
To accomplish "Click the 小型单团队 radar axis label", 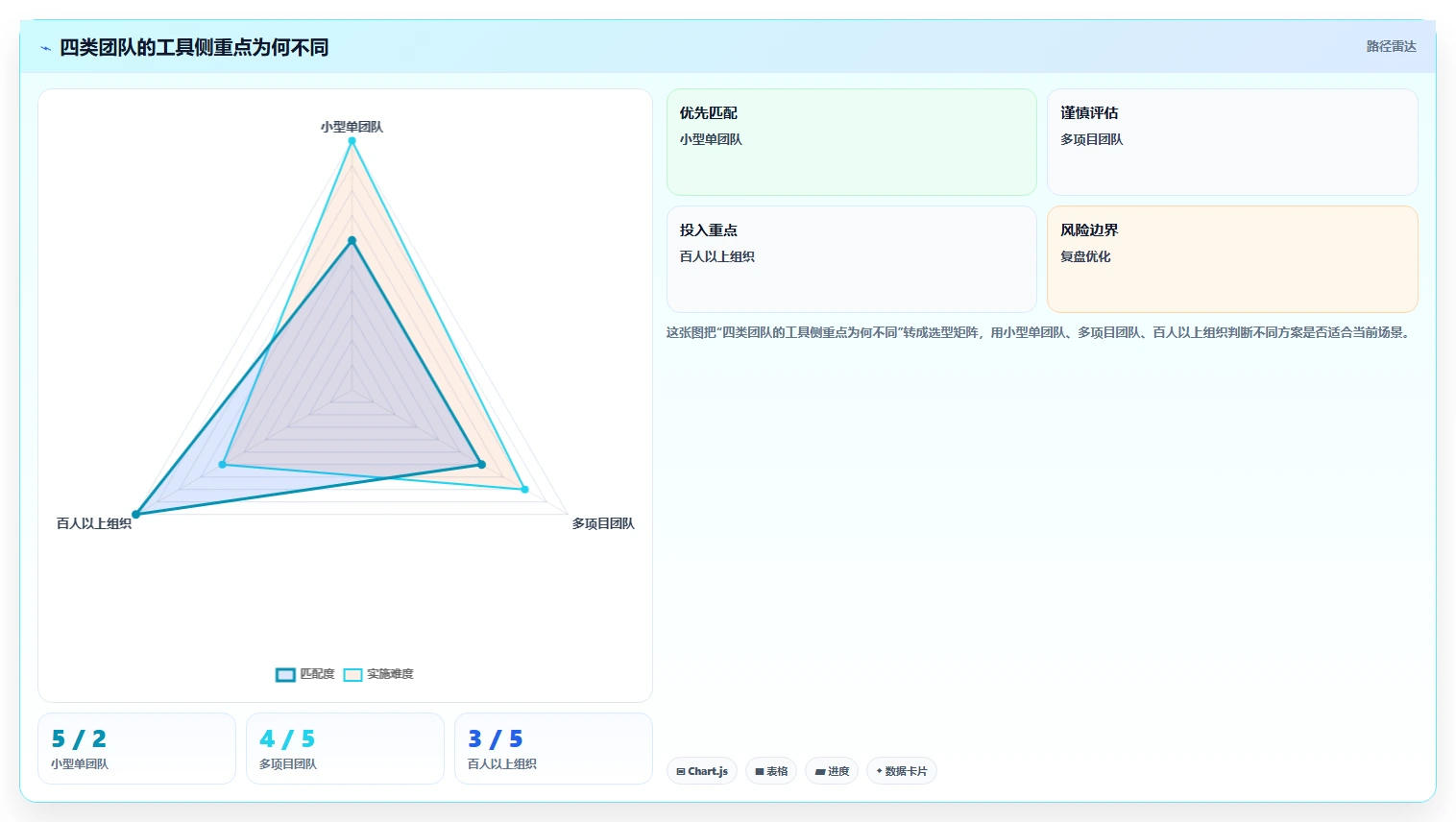I will tap(352, 127).
